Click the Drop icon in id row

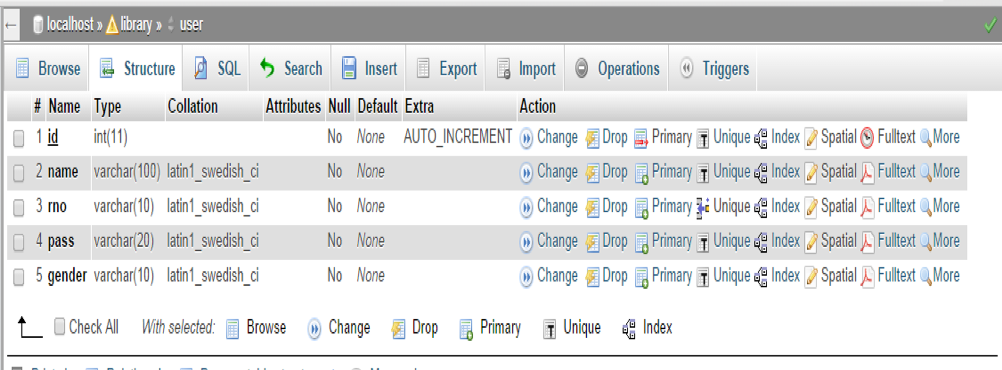[592, 137]
